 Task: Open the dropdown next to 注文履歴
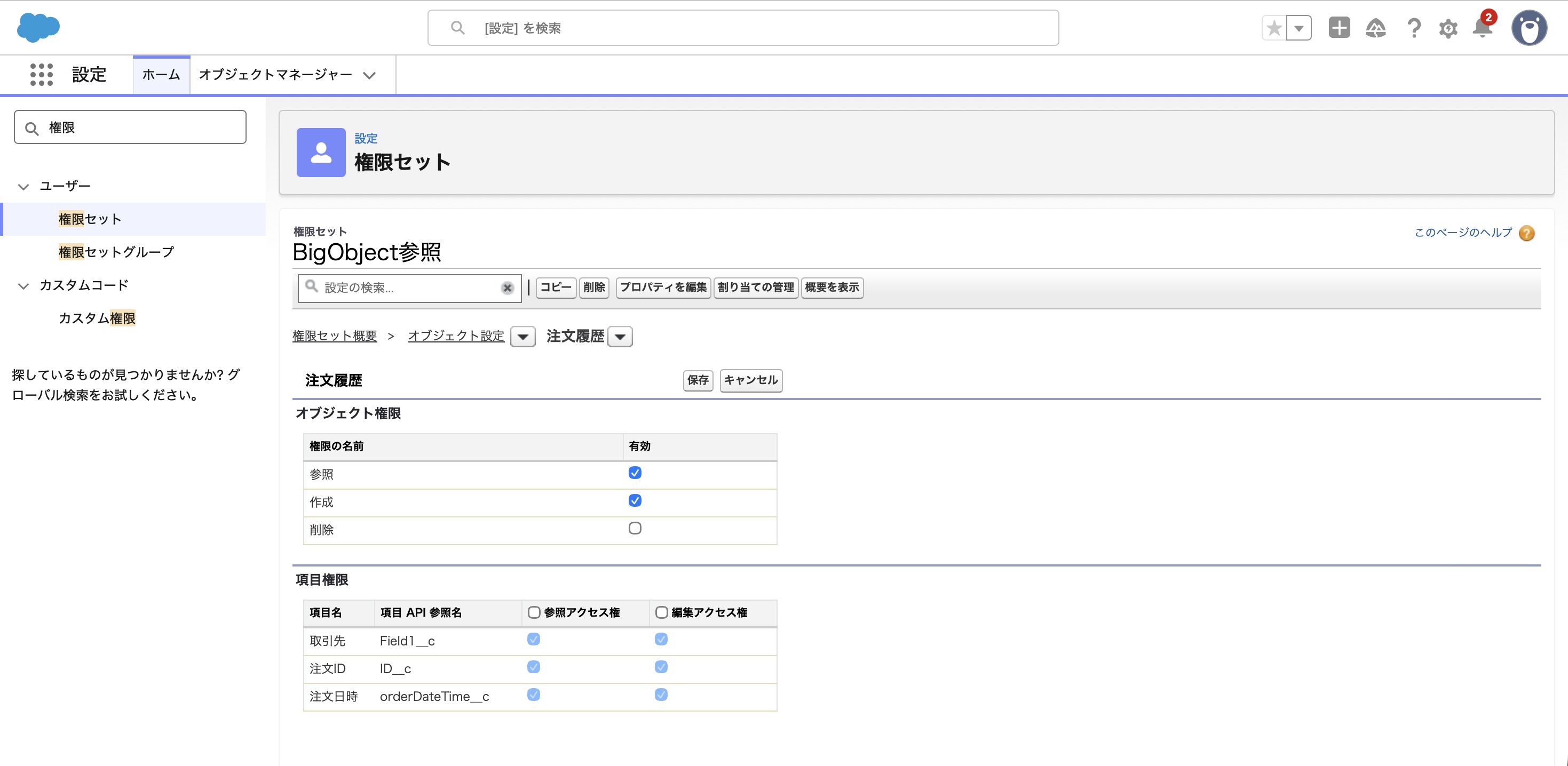(620, 337)
